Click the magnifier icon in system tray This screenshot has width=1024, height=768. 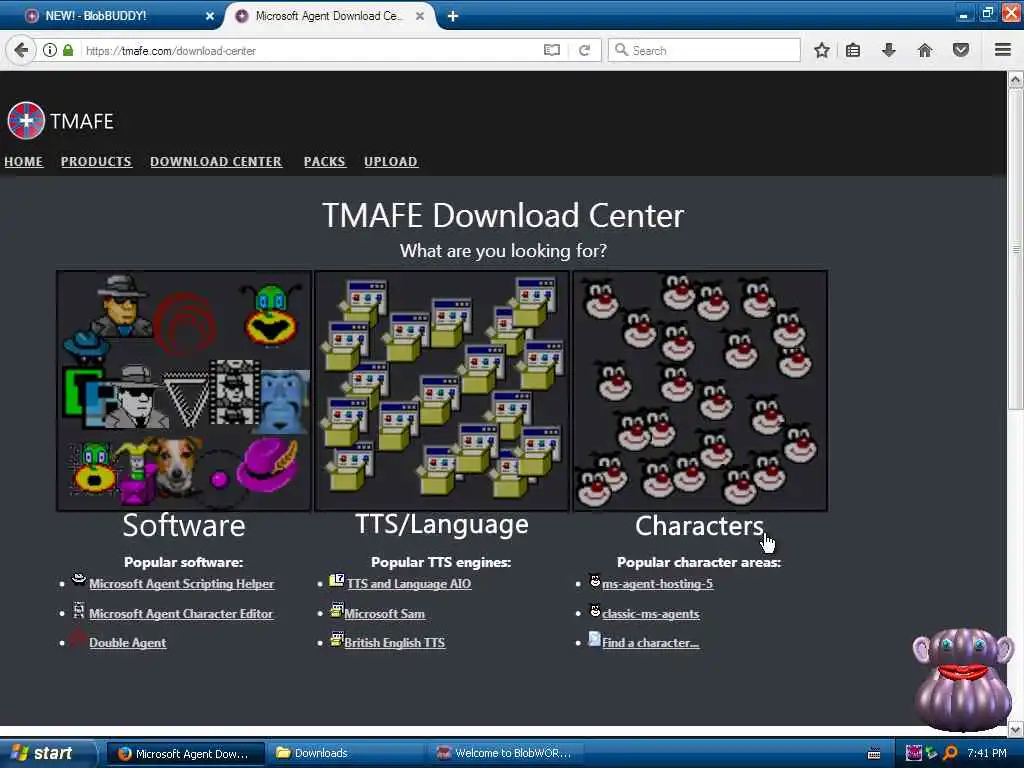pos(950,753)
